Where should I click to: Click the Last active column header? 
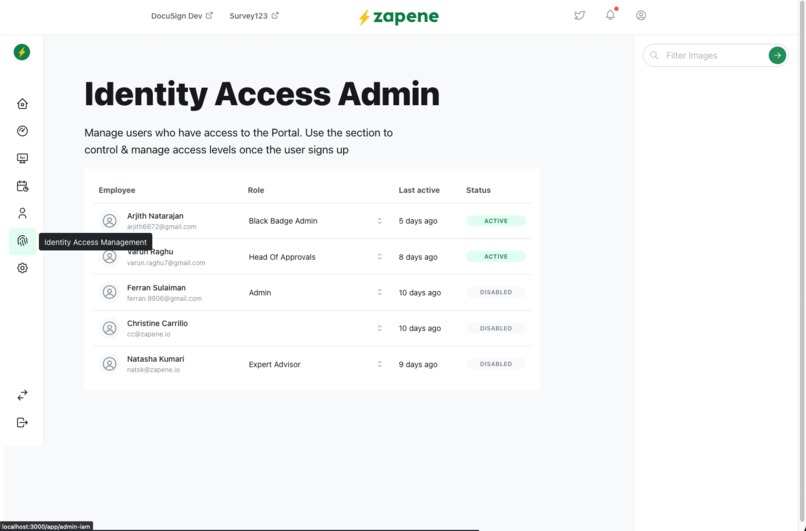coord(419,190)
